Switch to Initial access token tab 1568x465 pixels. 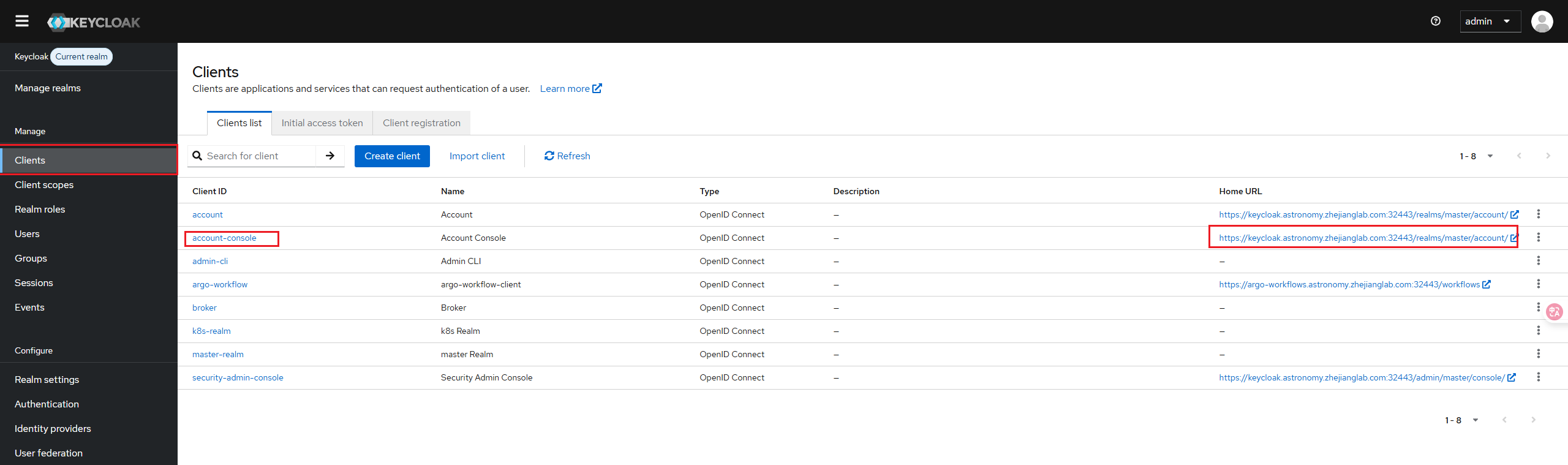(x=322, y=123)
